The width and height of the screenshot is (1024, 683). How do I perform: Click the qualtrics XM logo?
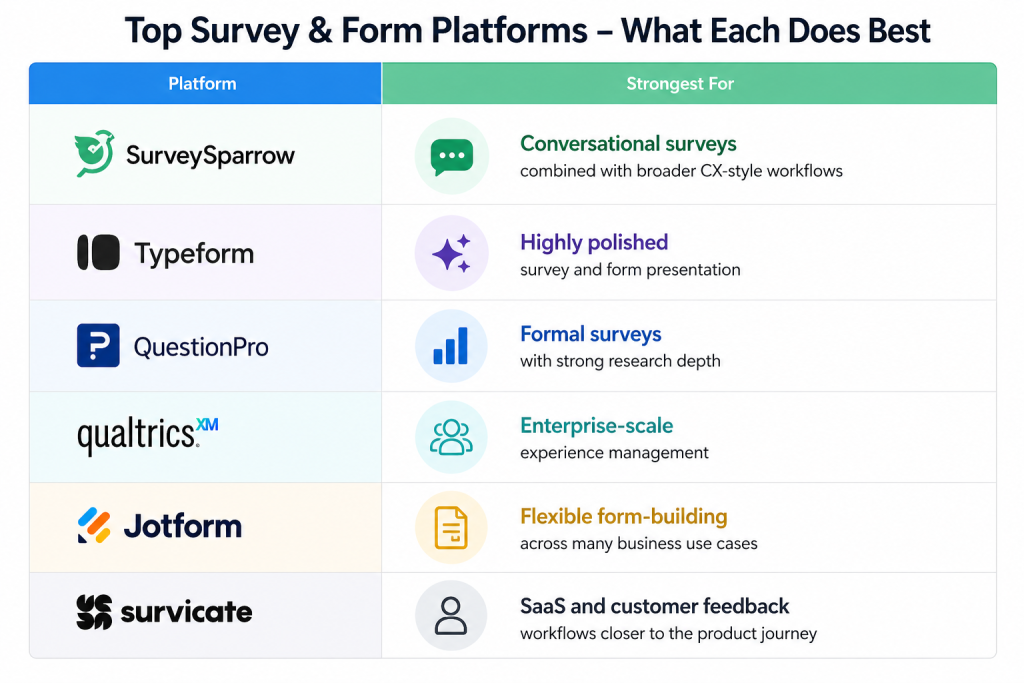coord(147,435)
